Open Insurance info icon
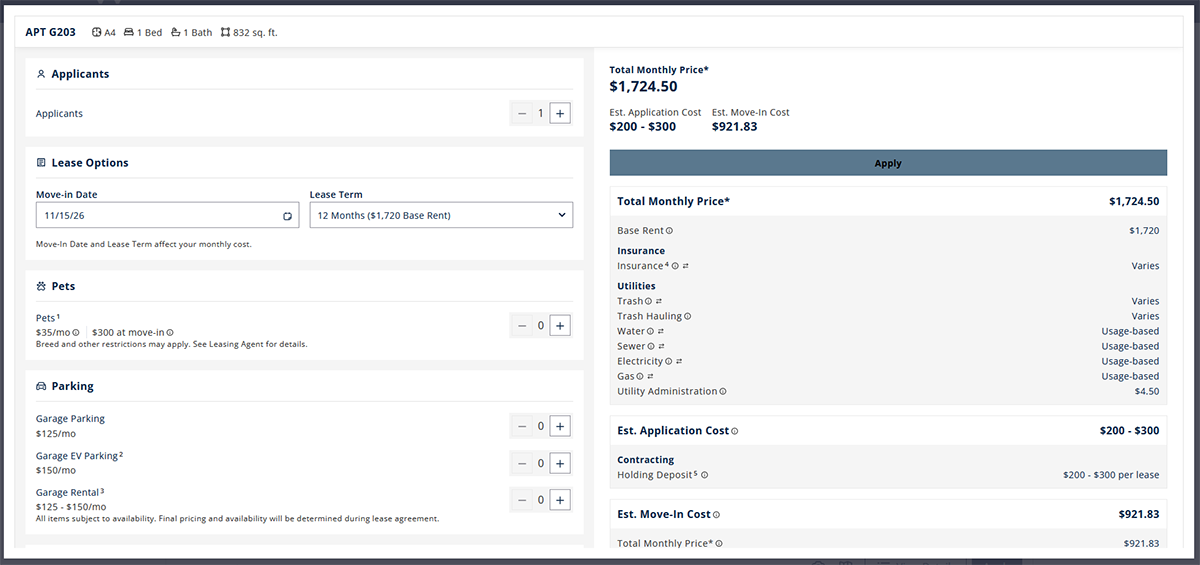Viewport: 1200px width, 565px height. click(x=675, y=266)
